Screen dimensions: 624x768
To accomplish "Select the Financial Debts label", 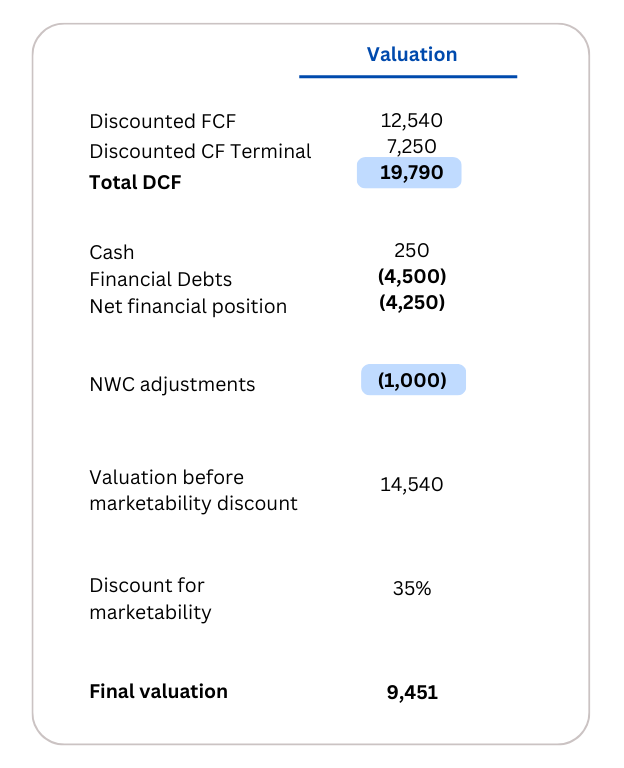I will point(161,279).
